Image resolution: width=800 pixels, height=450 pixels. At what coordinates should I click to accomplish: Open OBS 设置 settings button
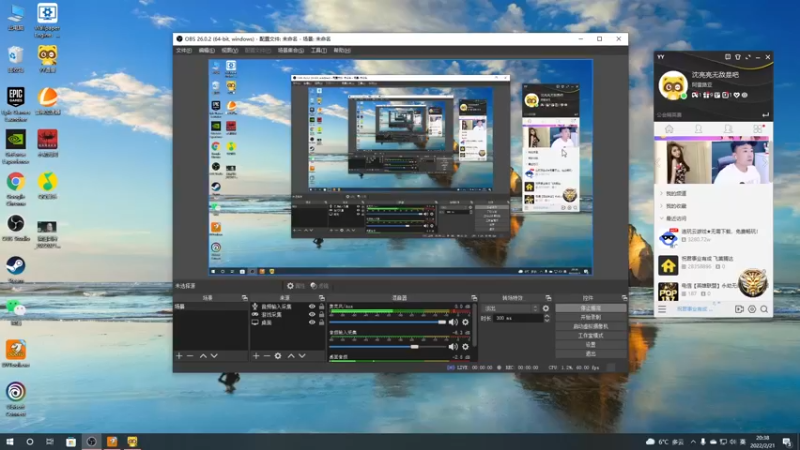(591, 344)
